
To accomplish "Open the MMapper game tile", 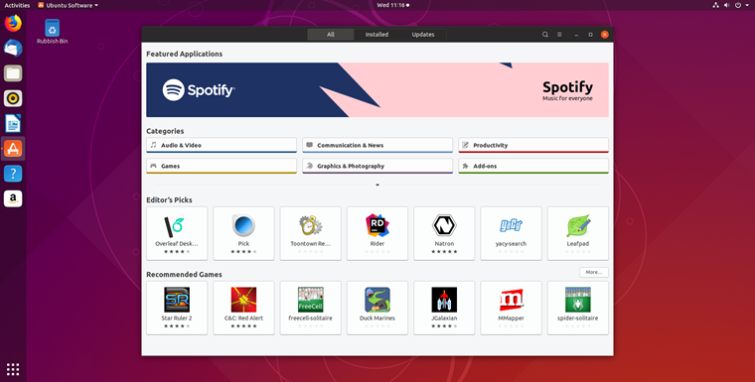I will [511, 308].
